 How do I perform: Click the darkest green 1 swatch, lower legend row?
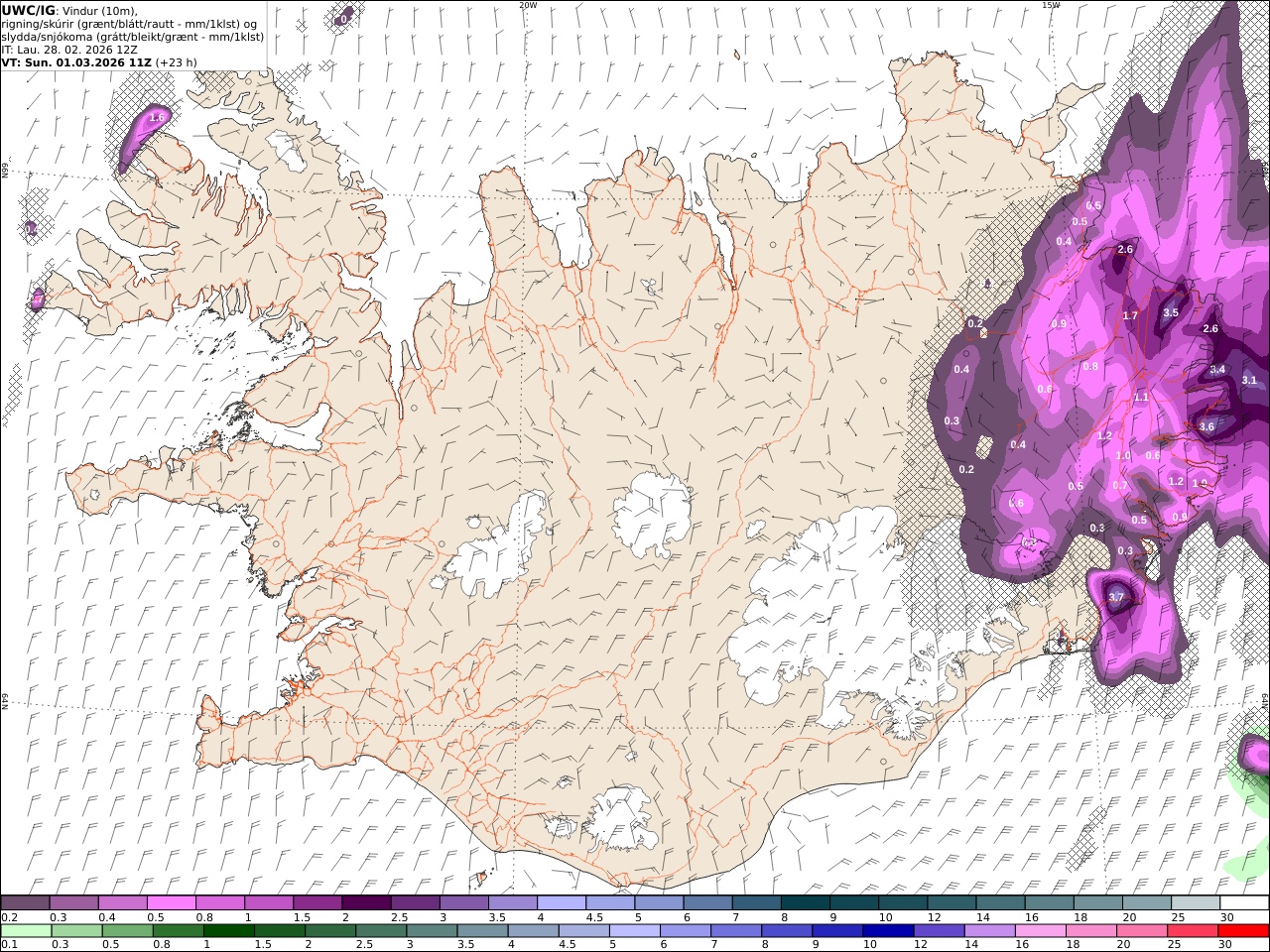pyautogui.click(x=229, y=931)
